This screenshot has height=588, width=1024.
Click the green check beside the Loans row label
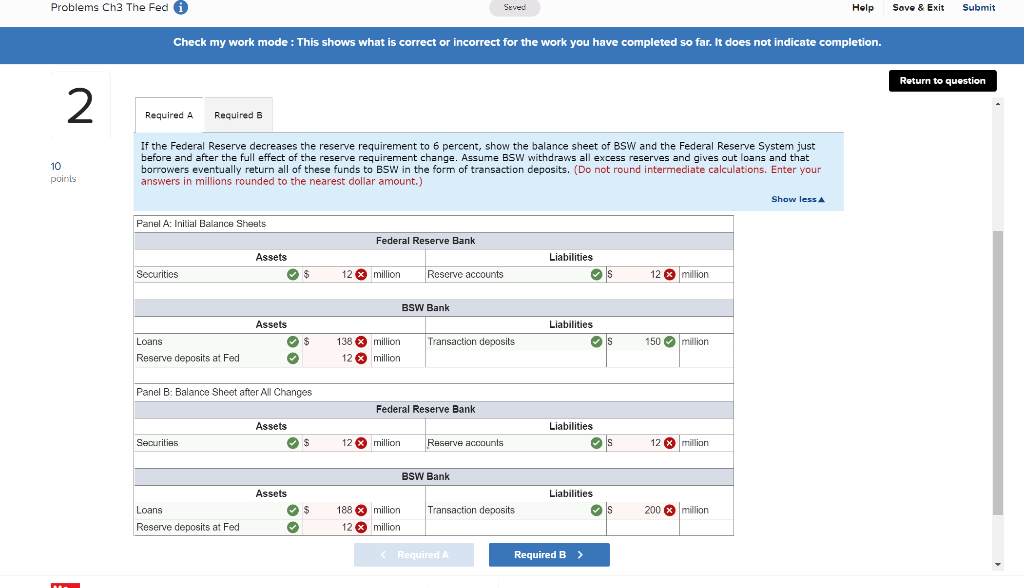(x=293, y=341)
